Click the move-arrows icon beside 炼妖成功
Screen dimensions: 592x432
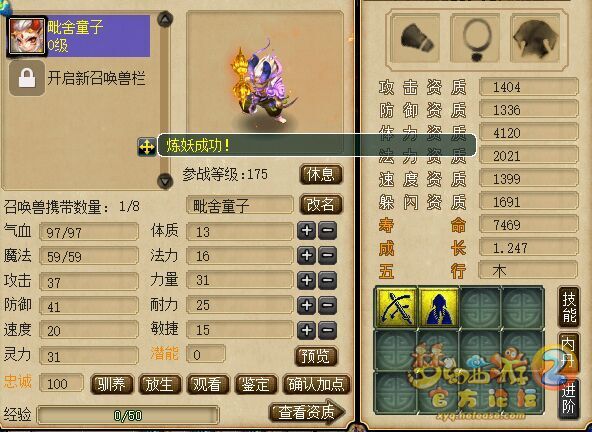[146, 146]
